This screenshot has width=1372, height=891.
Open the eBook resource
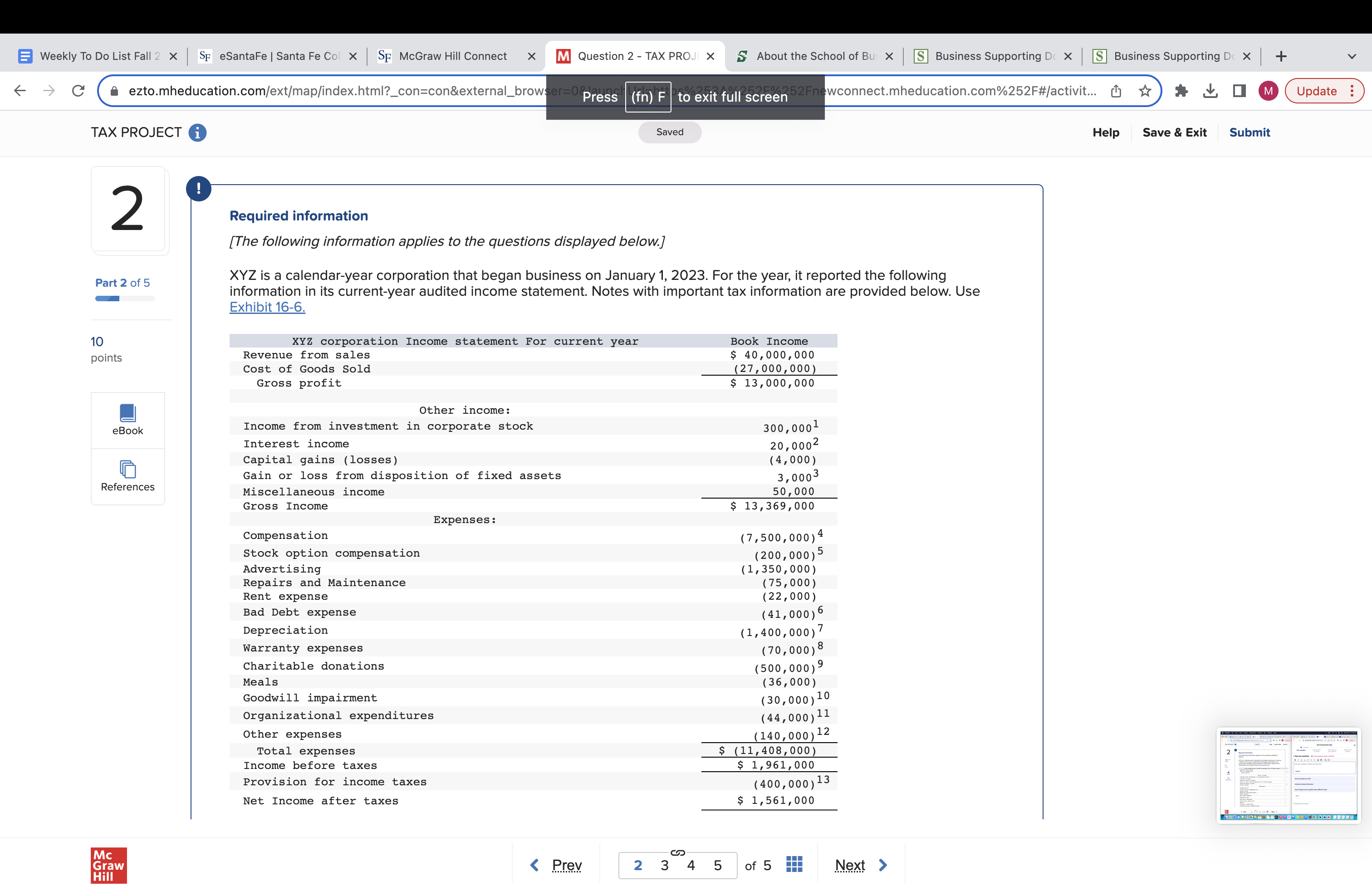click(x=127, y=420)
